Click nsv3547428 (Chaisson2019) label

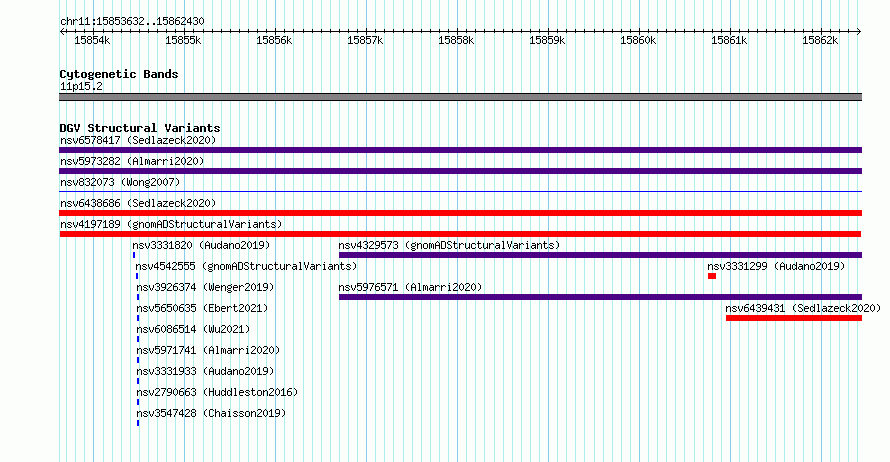(211, 413)
